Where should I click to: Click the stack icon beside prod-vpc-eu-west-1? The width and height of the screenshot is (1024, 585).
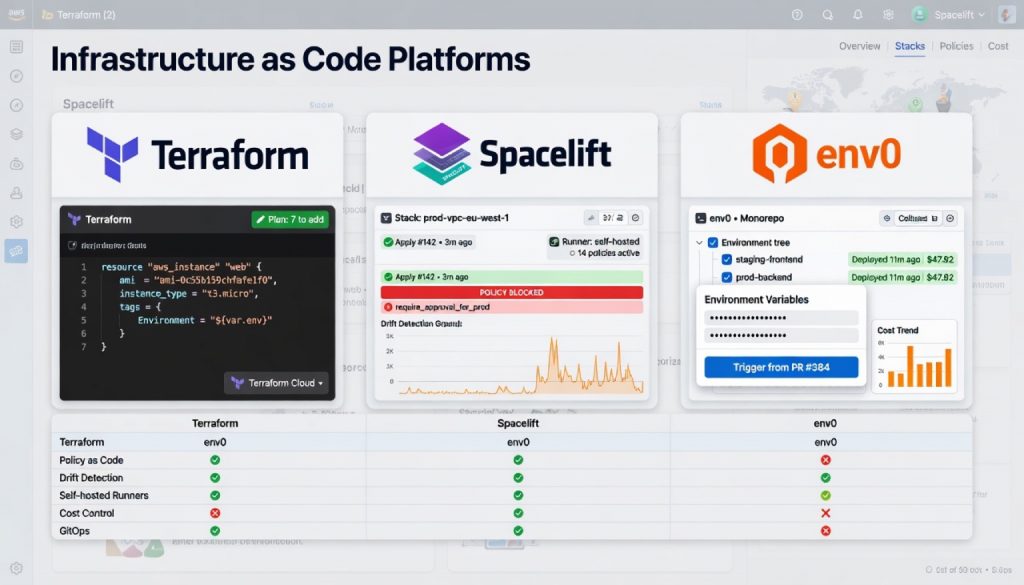coord(386,218)
